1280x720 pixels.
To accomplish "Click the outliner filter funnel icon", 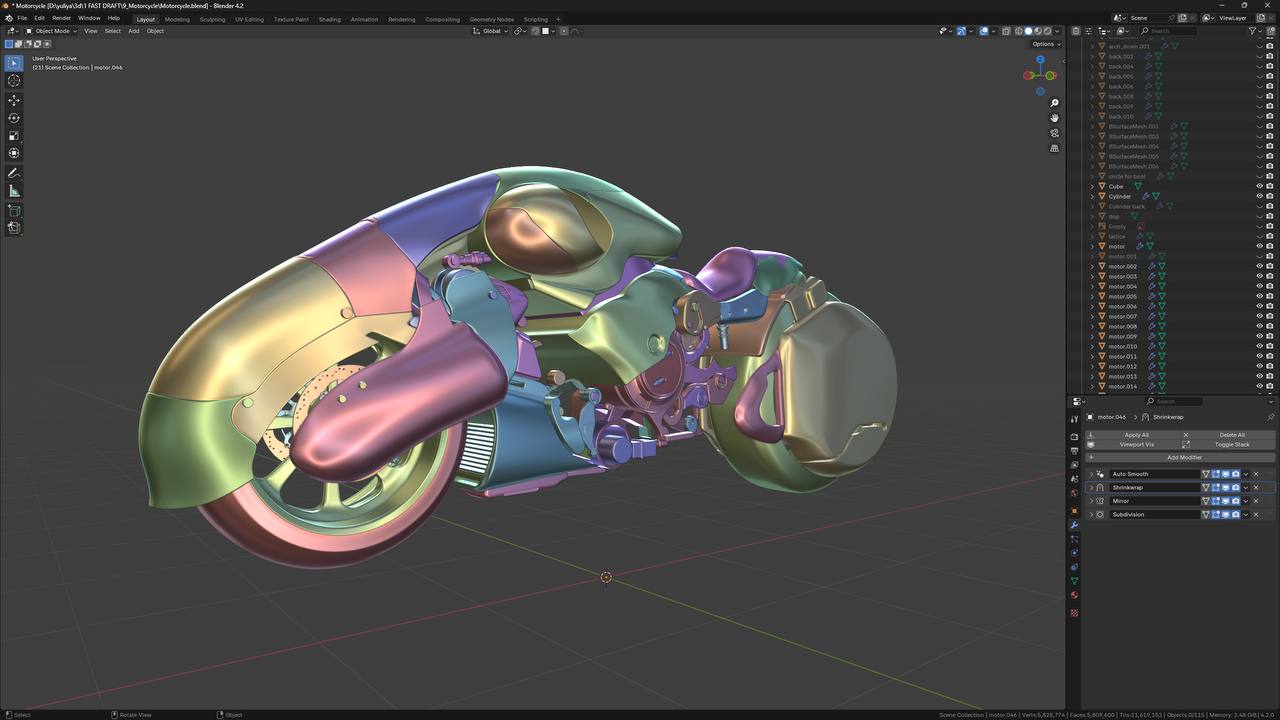I will coord(1253,31).
